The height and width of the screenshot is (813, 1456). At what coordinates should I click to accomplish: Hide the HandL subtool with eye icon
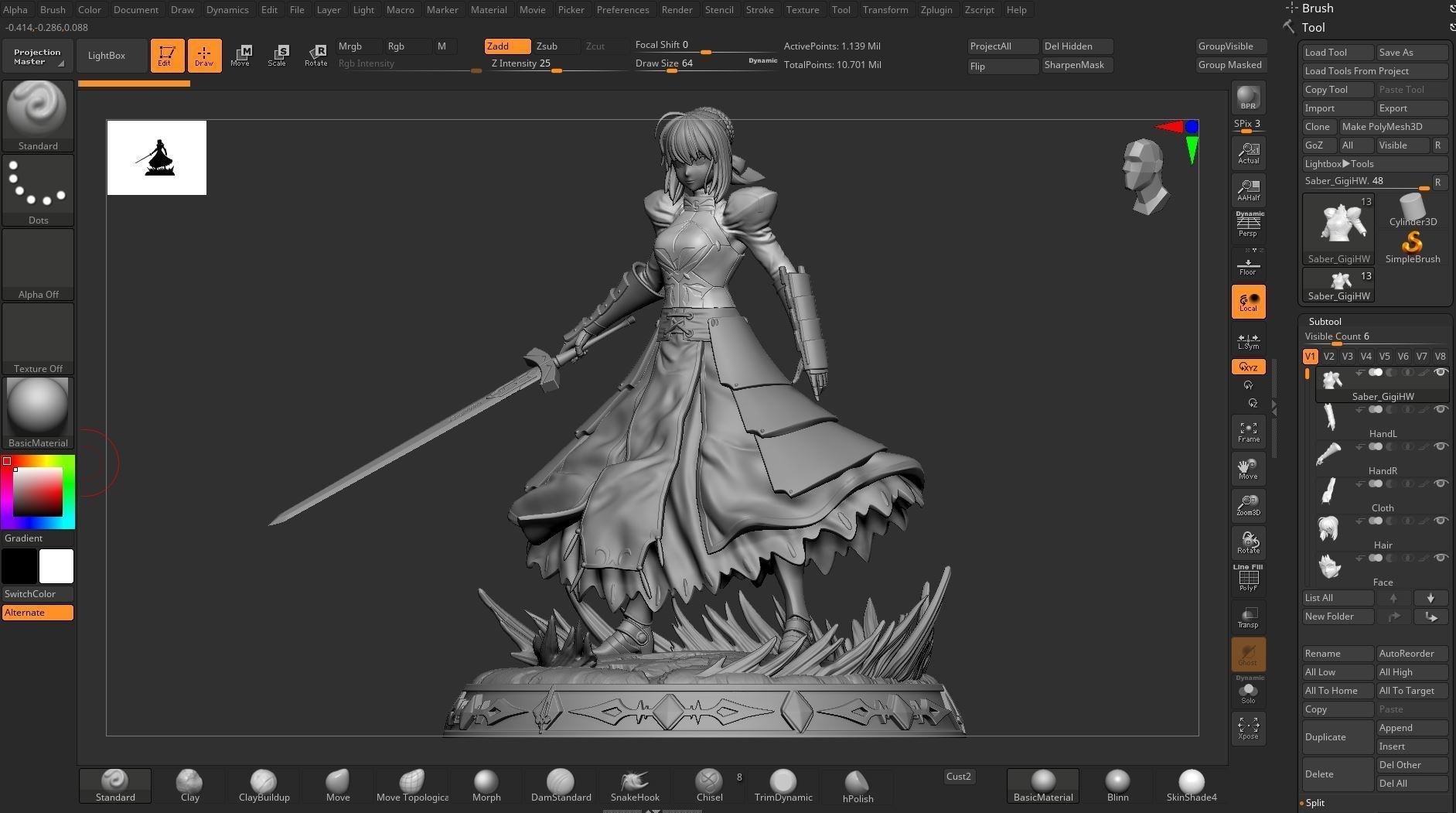(x=1441, y=409)
